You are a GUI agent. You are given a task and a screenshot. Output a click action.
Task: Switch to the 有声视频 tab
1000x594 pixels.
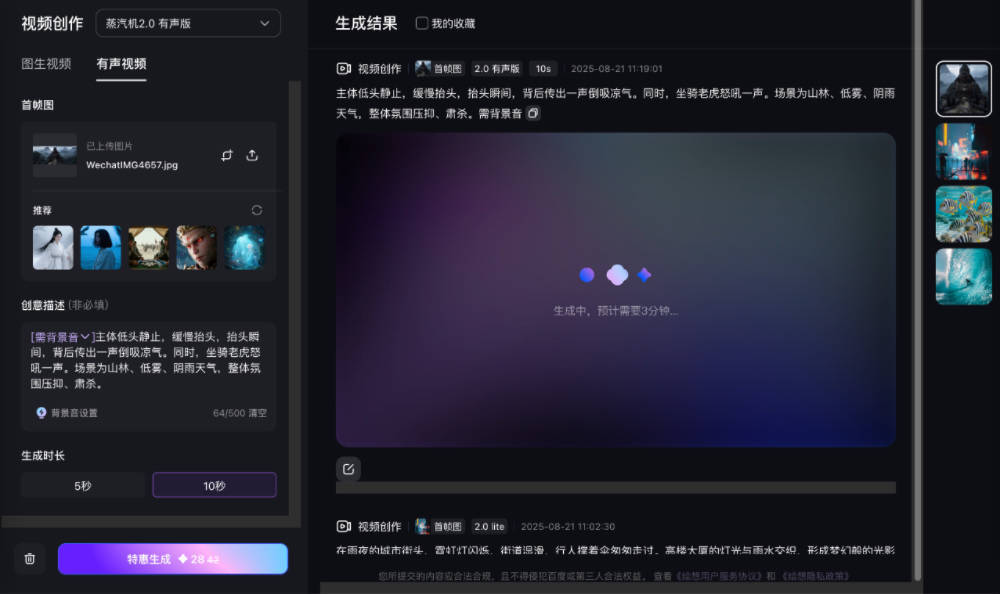pyautogui.click(x=121, y=64)
